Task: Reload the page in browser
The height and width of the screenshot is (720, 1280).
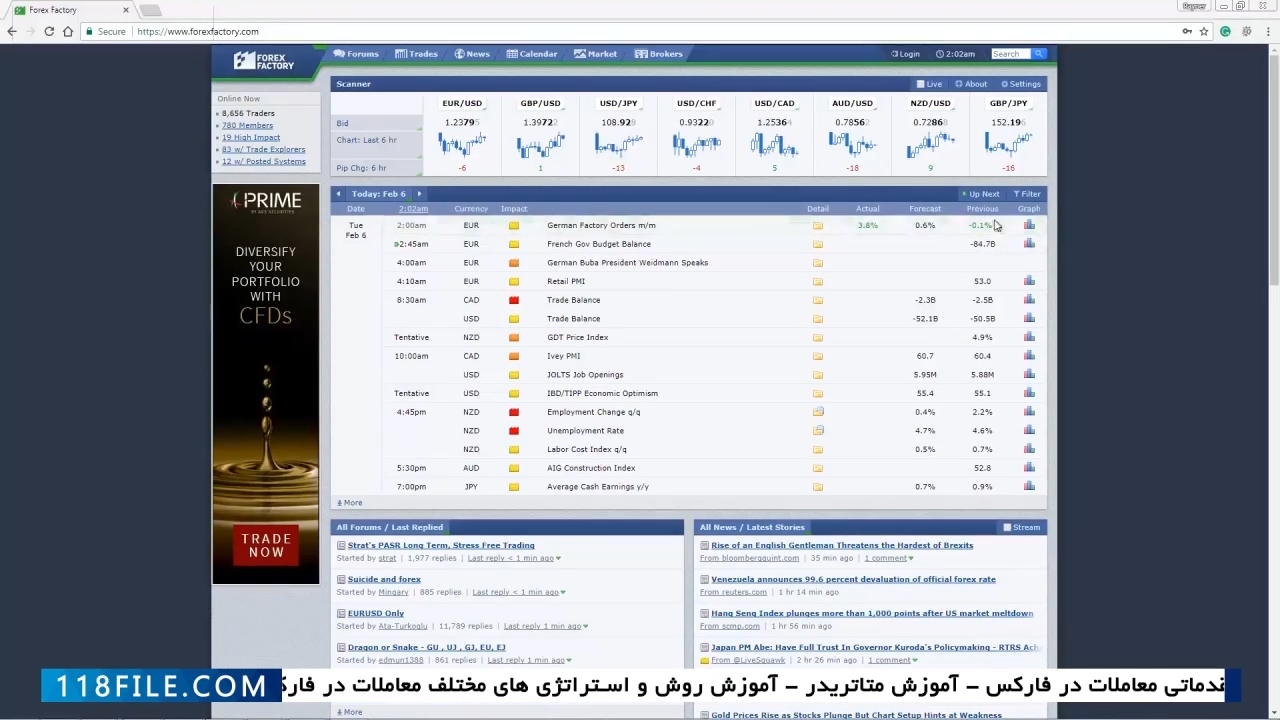Action: [x=49, y=32]
